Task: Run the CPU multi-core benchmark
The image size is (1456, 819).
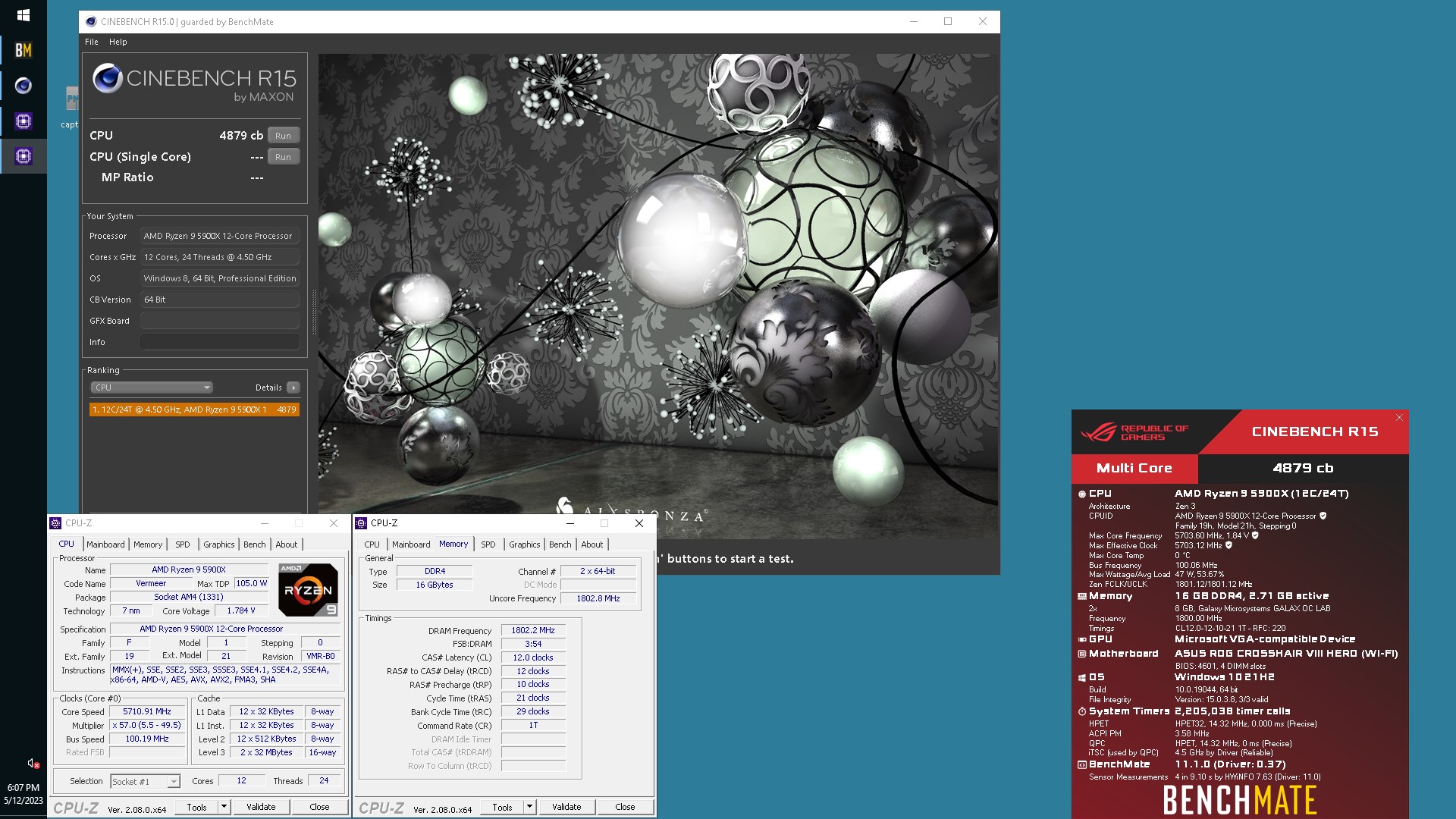Action: click(x=284, y=136)
